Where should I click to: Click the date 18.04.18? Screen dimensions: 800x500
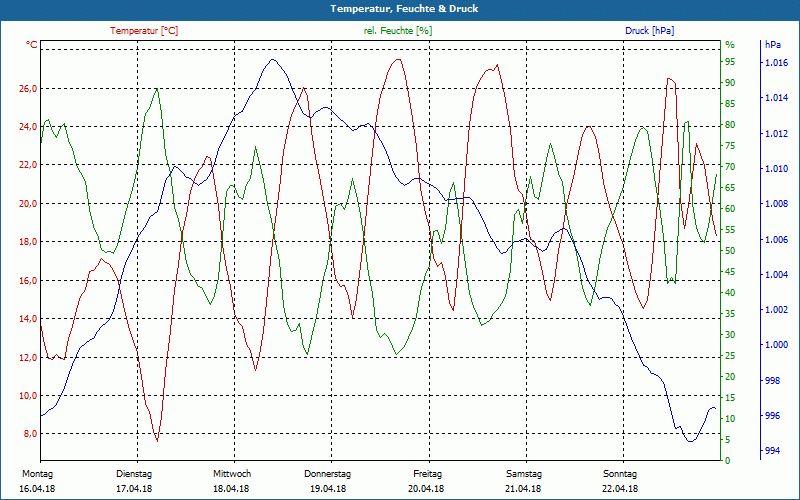(231, 489)
